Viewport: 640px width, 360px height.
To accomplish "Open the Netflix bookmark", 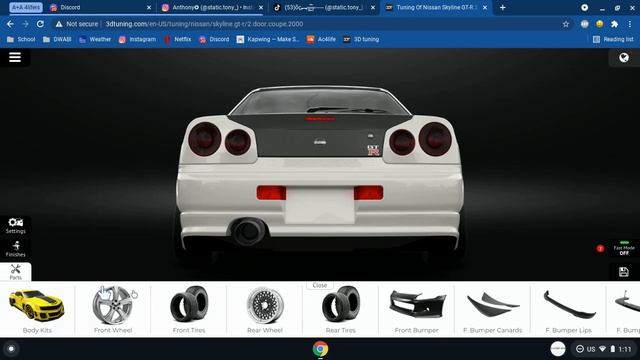I will 178,39.
